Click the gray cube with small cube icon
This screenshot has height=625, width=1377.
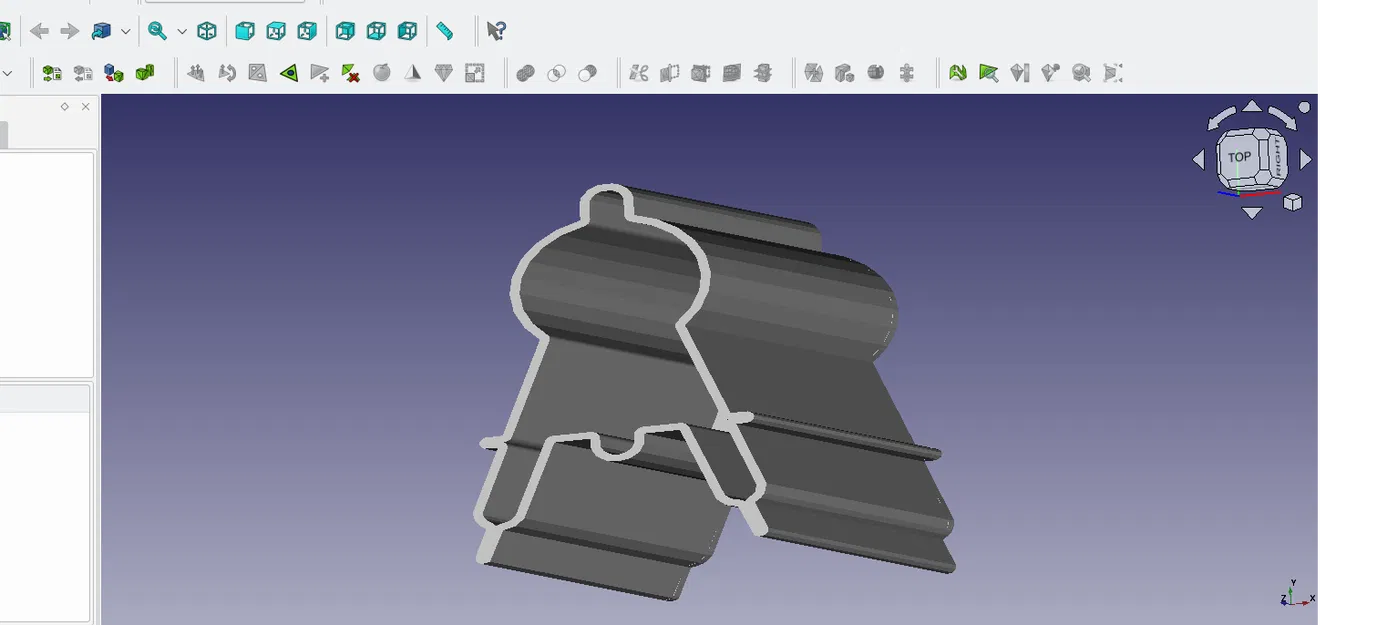coord(845,73)
